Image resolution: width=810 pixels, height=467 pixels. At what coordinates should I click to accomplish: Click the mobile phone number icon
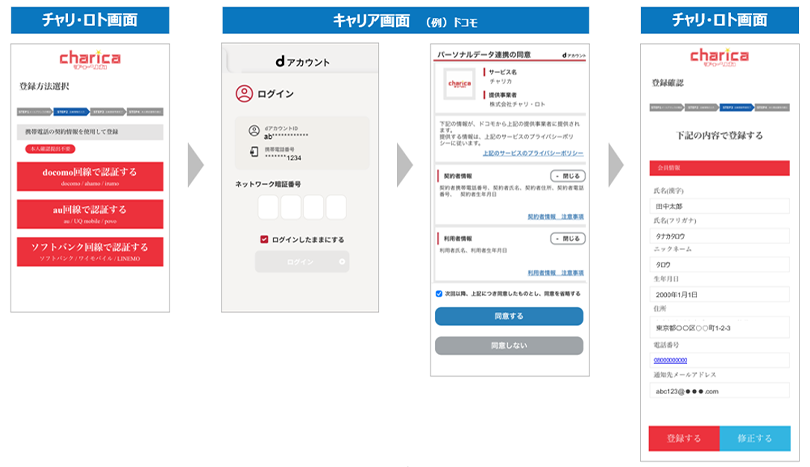(254, 152)
